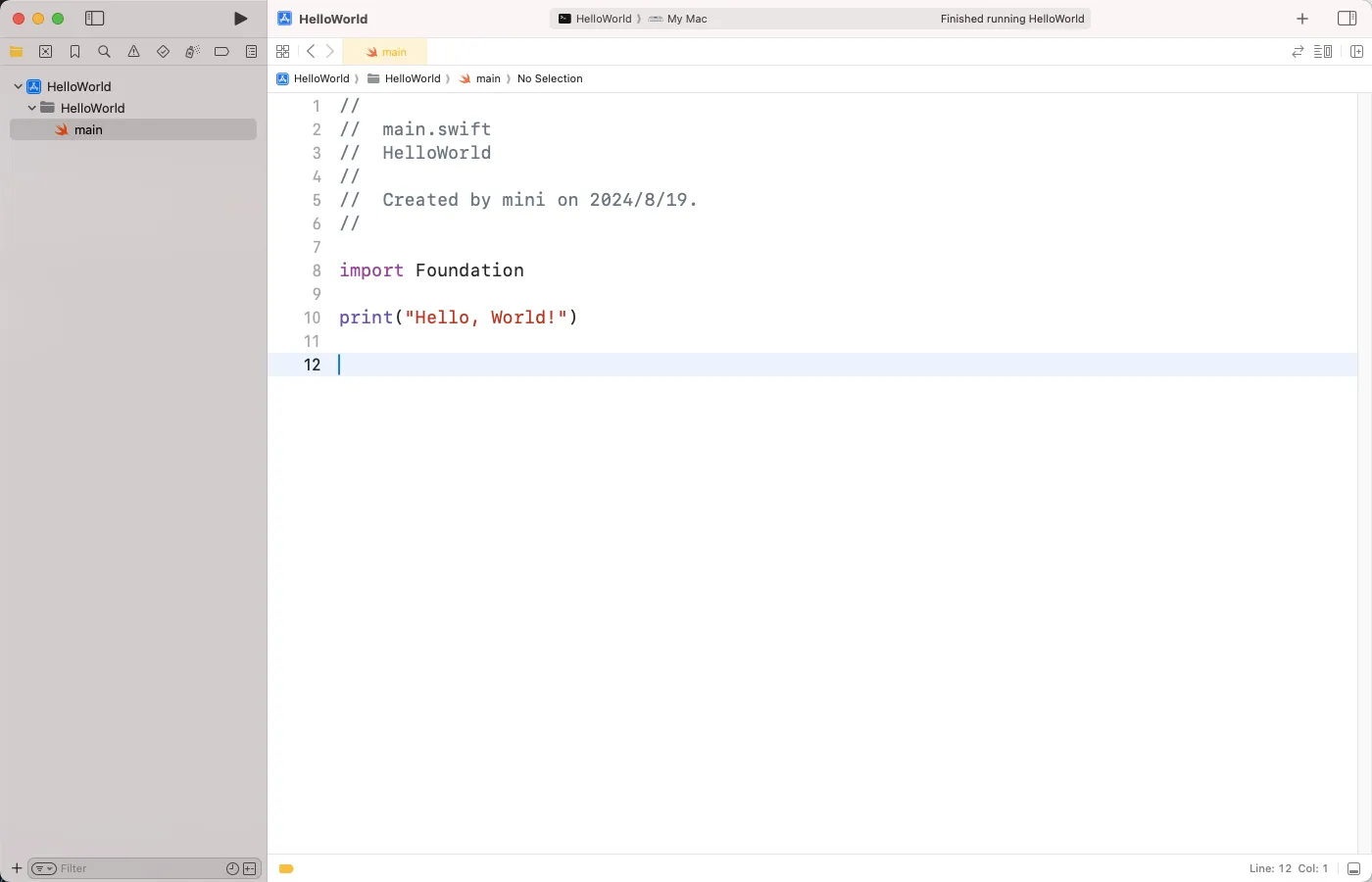Adjust editor options lines icon

pyautogui.click(x=1323, y=52)
